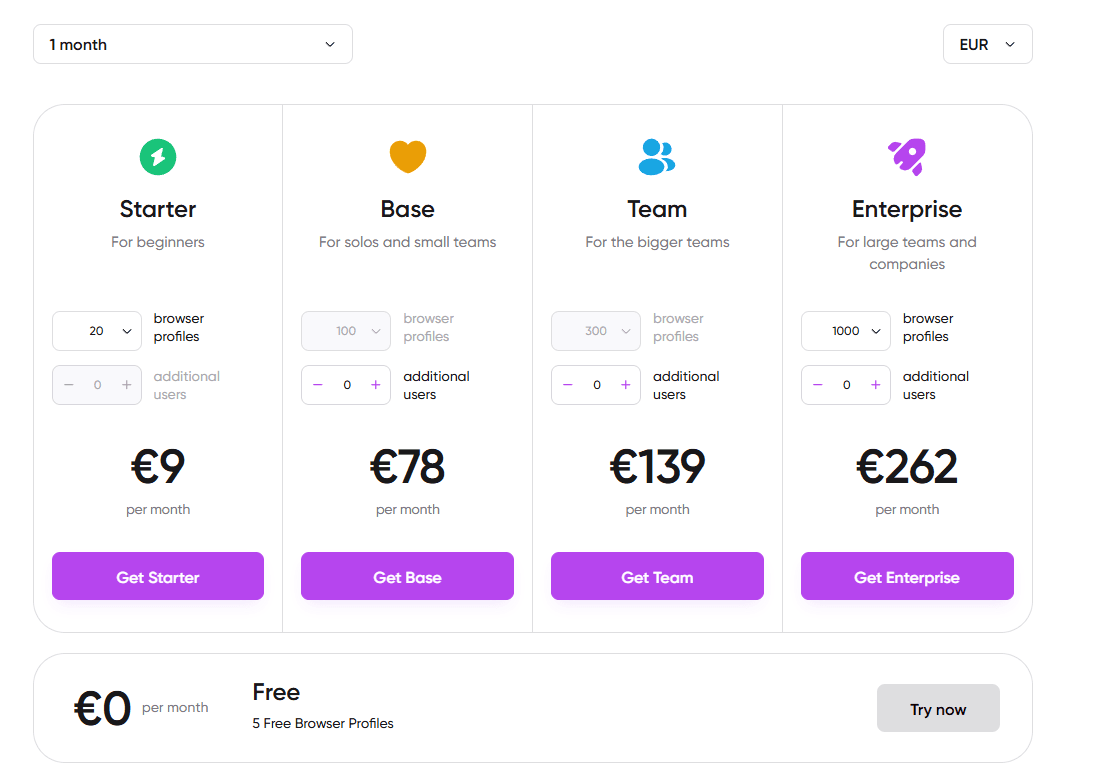This screenshot has width=1103, height=765.
Task: Open the 1 month billing period dropdown
Action: (x=193, y=44)
